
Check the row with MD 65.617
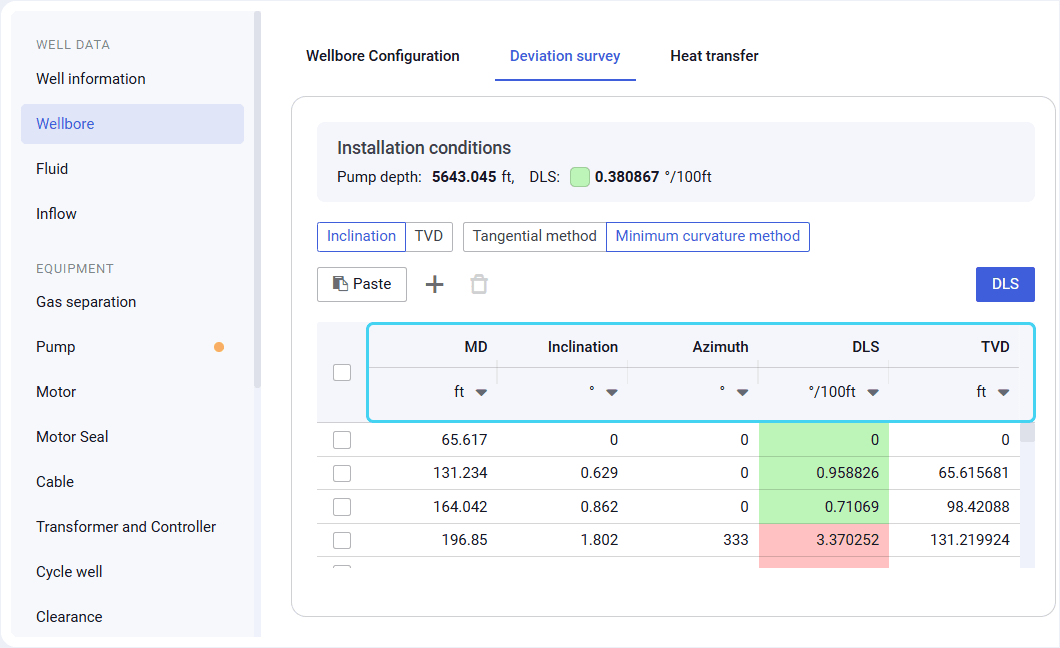(342, 440)
